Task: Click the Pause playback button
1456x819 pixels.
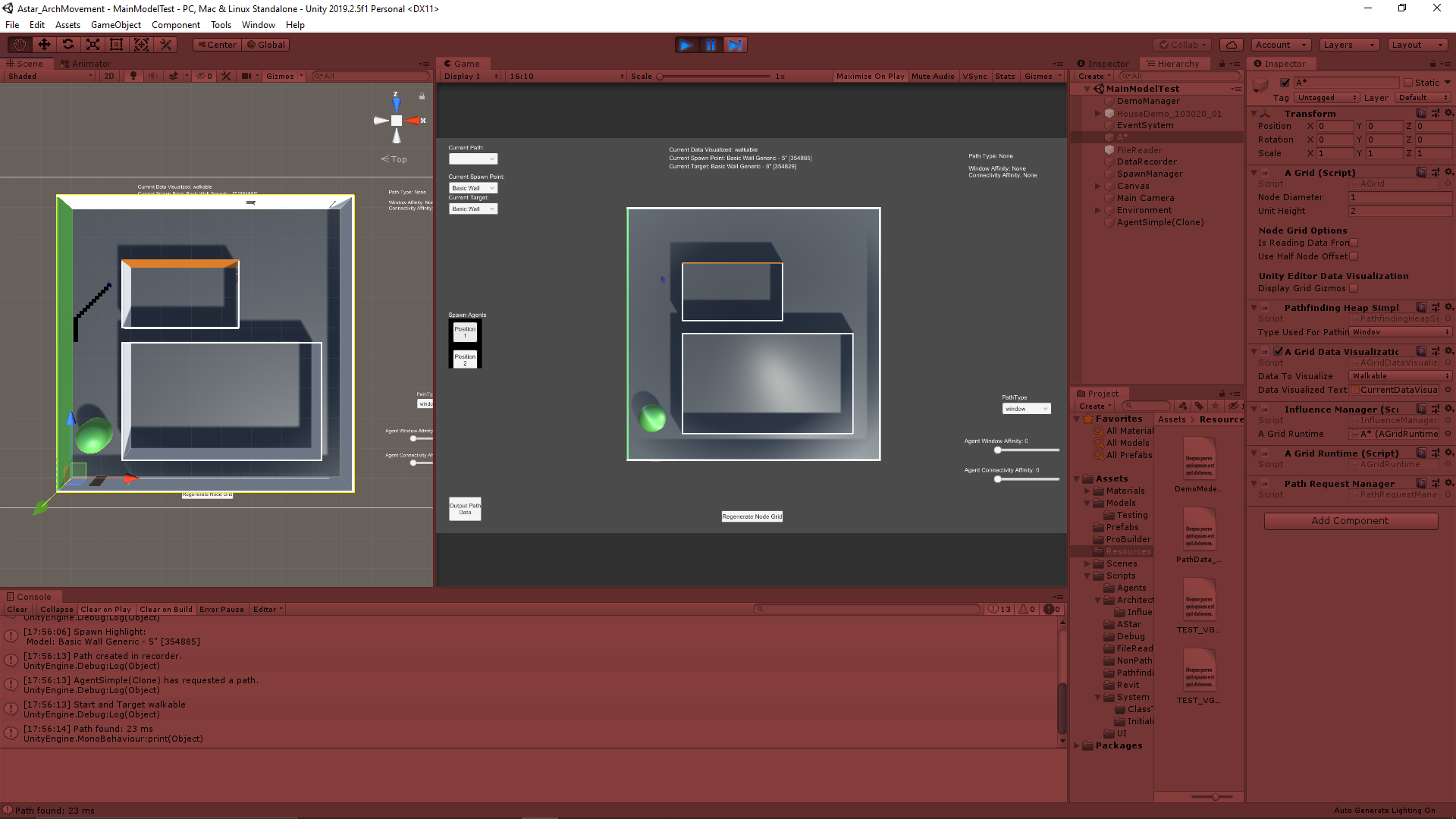Action: [x=711, y=45]
